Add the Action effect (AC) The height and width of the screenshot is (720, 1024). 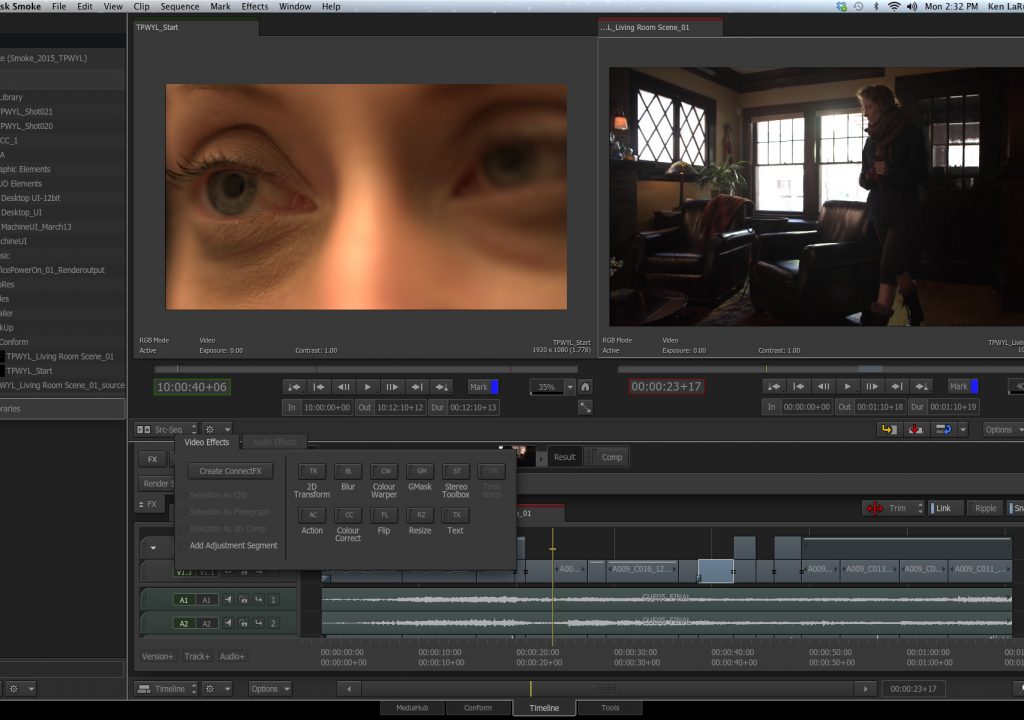tap(312, 515)
